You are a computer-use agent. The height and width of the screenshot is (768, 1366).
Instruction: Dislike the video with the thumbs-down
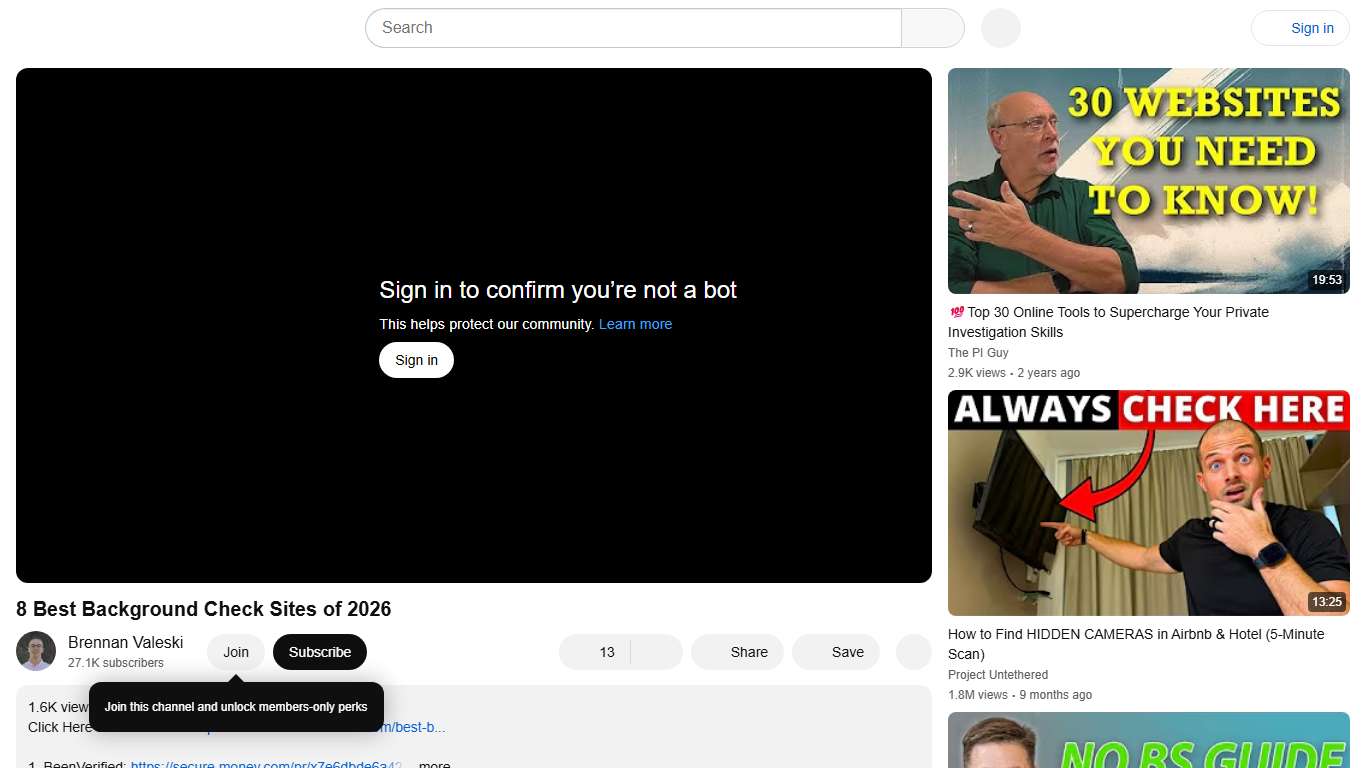pos(656,651)
